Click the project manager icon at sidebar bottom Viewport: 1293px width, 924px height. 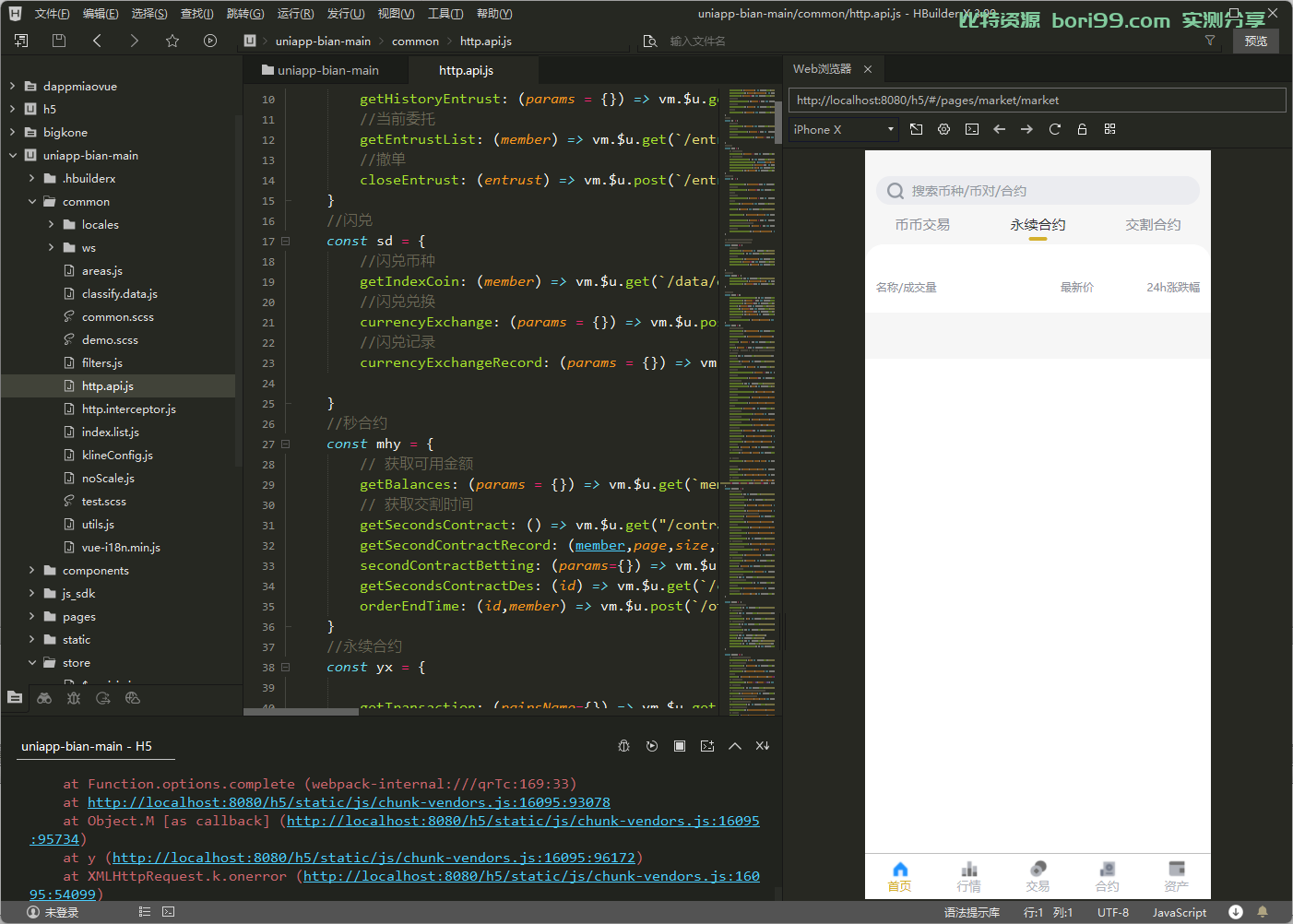pyautogui.click(x=15, y=698)
